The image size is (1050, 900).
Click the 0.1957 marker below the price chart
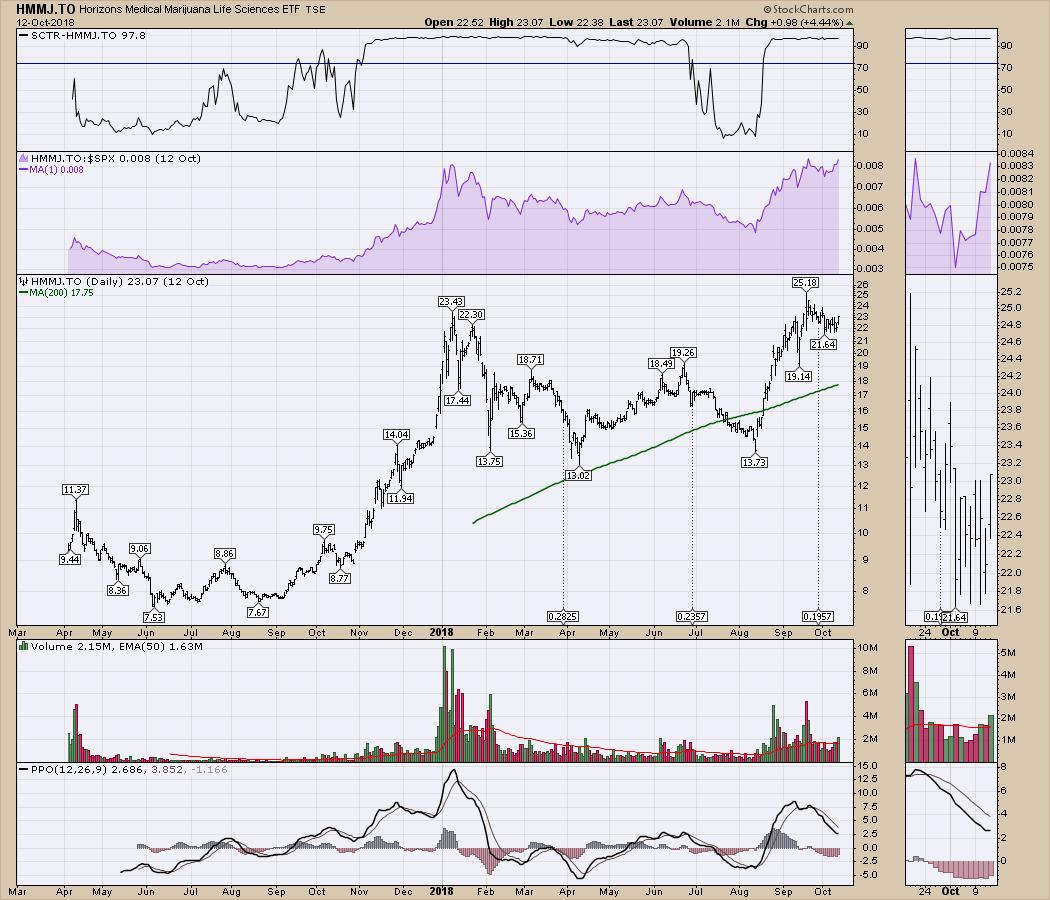point(818,616)
